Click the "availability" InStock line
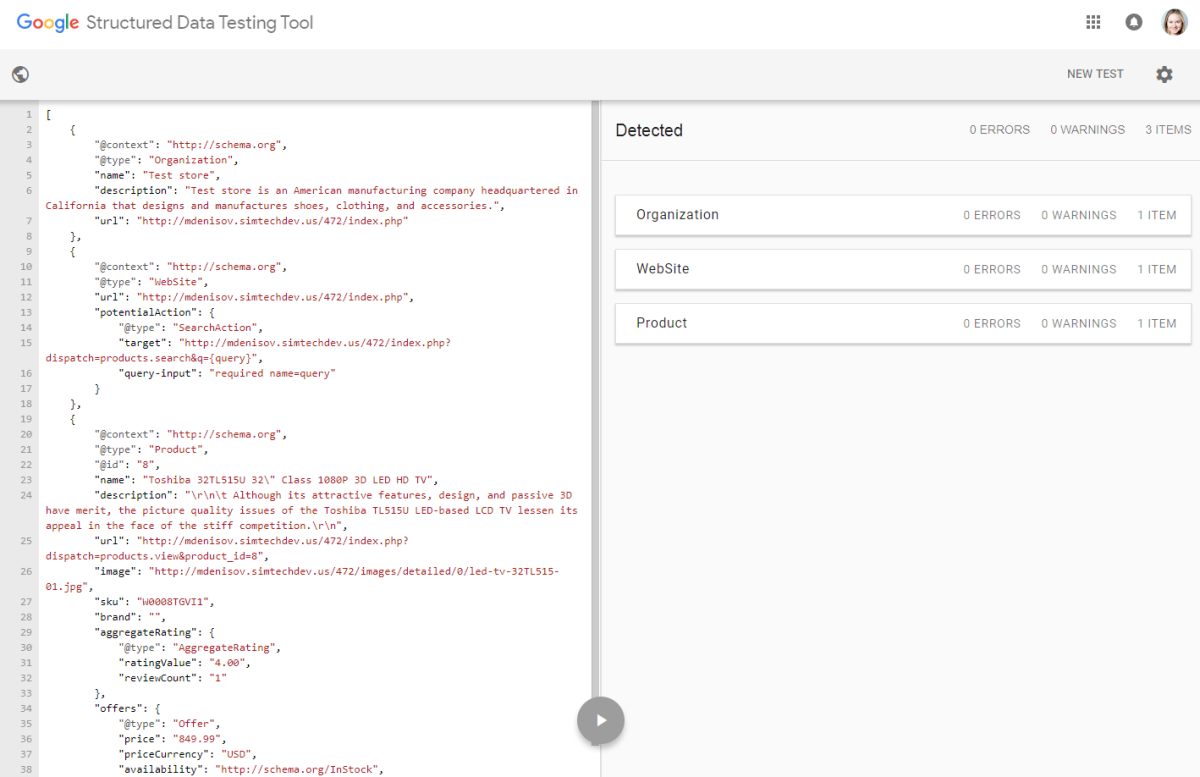 click(251, 769)
